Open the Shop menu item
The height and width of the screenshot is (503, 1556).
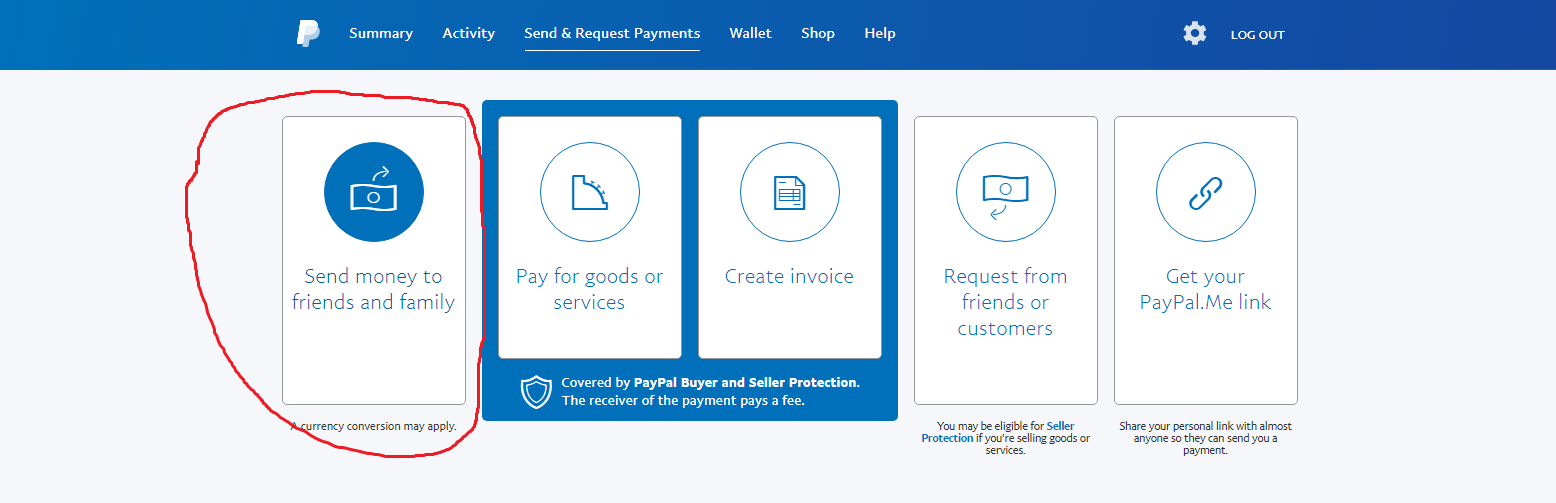point(818,33)
